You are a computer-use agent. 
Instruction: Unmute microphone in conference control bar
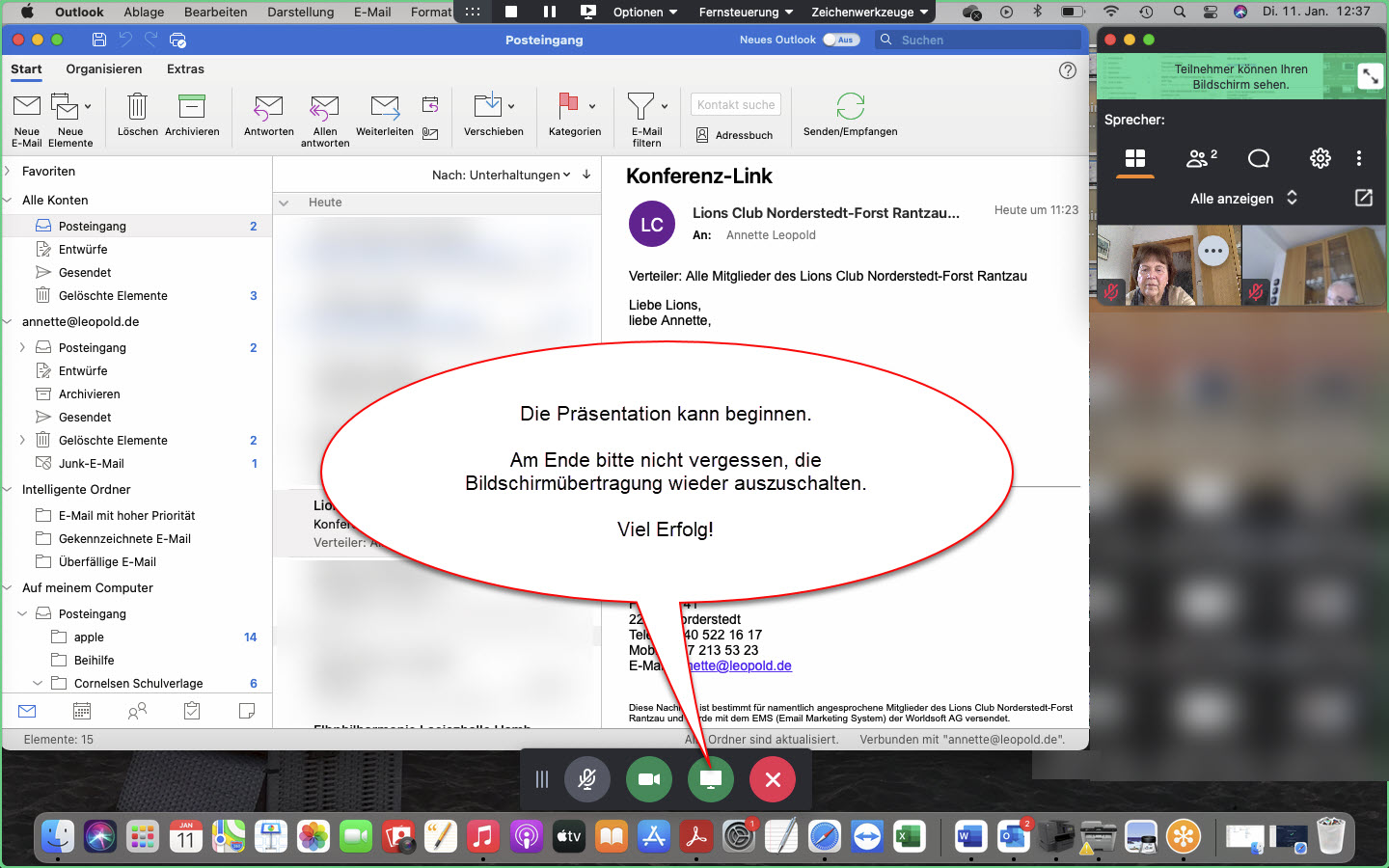pos(586,779)
